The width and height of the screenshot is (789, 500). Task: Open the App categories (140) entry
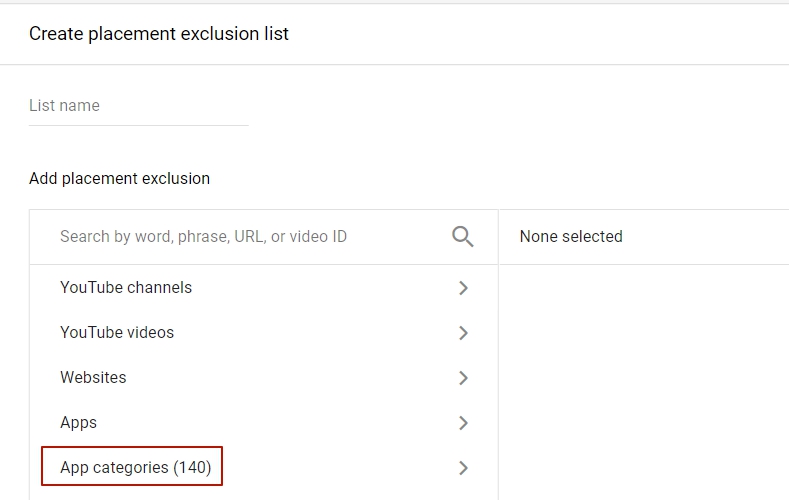pos(135,467)
